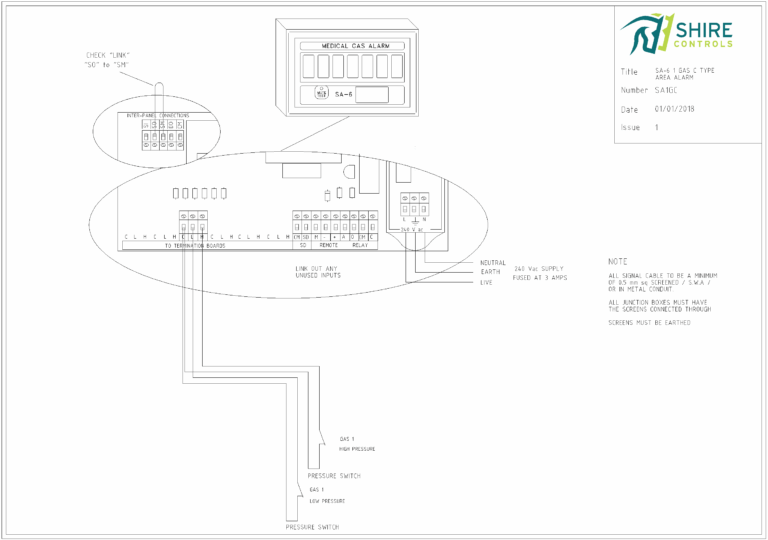Viewport: 768px width, 540px height.
Task: Click the "240 Vac Supply" text
Action: pos(539,268)
